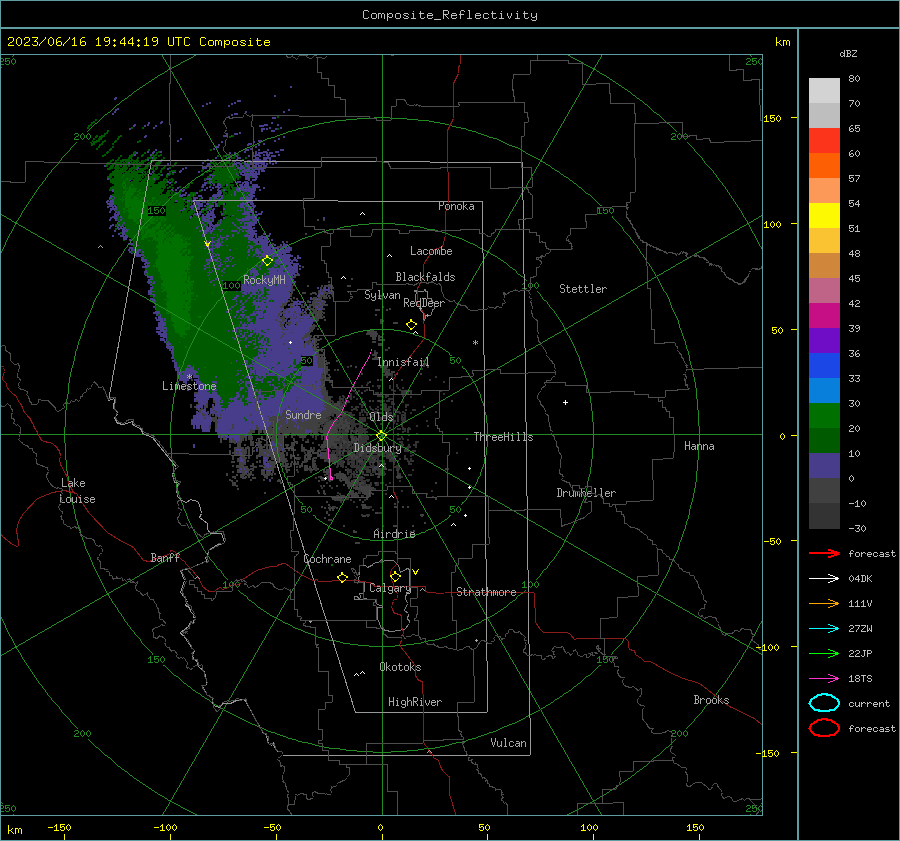Click the yellow diamond marker below Cochrane

coord(343,577)
